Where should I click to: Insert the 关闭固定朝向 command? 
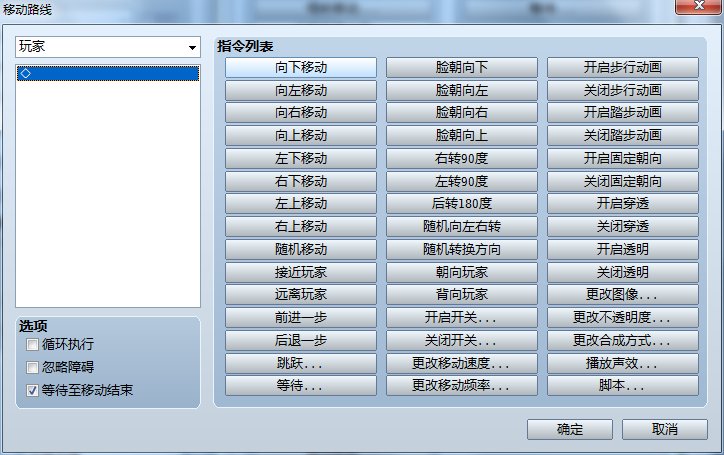[x=623, y=181]
